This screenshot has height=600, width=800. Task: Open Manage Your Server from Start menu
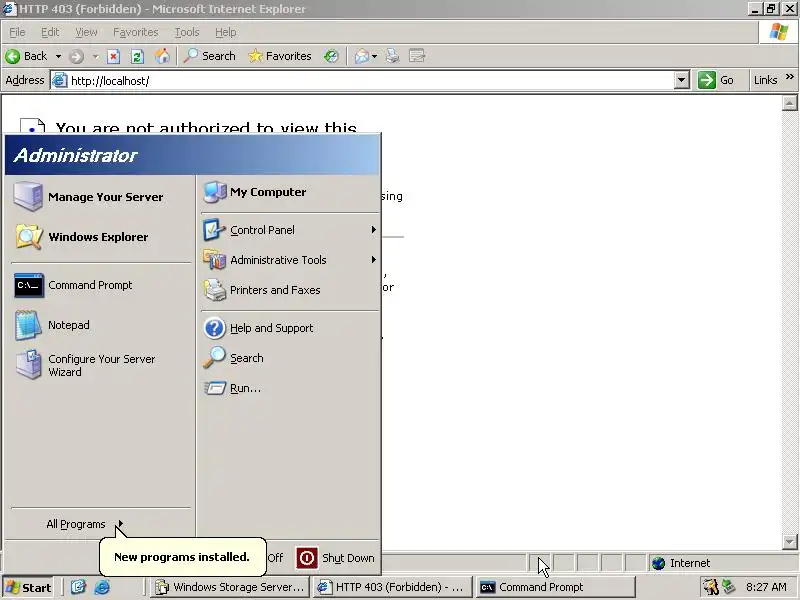click(100, 197)
